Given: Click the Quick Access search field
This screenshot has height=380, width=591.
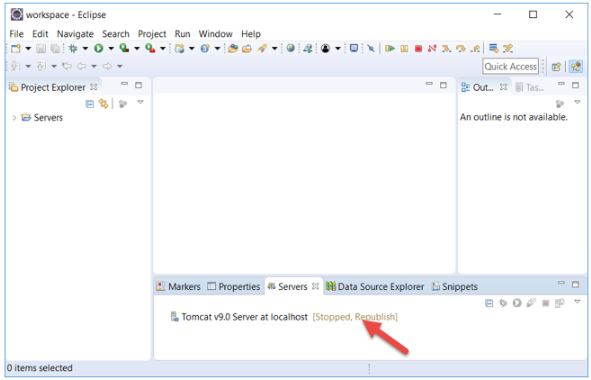Looking at the screenshot, I should 510,66.
